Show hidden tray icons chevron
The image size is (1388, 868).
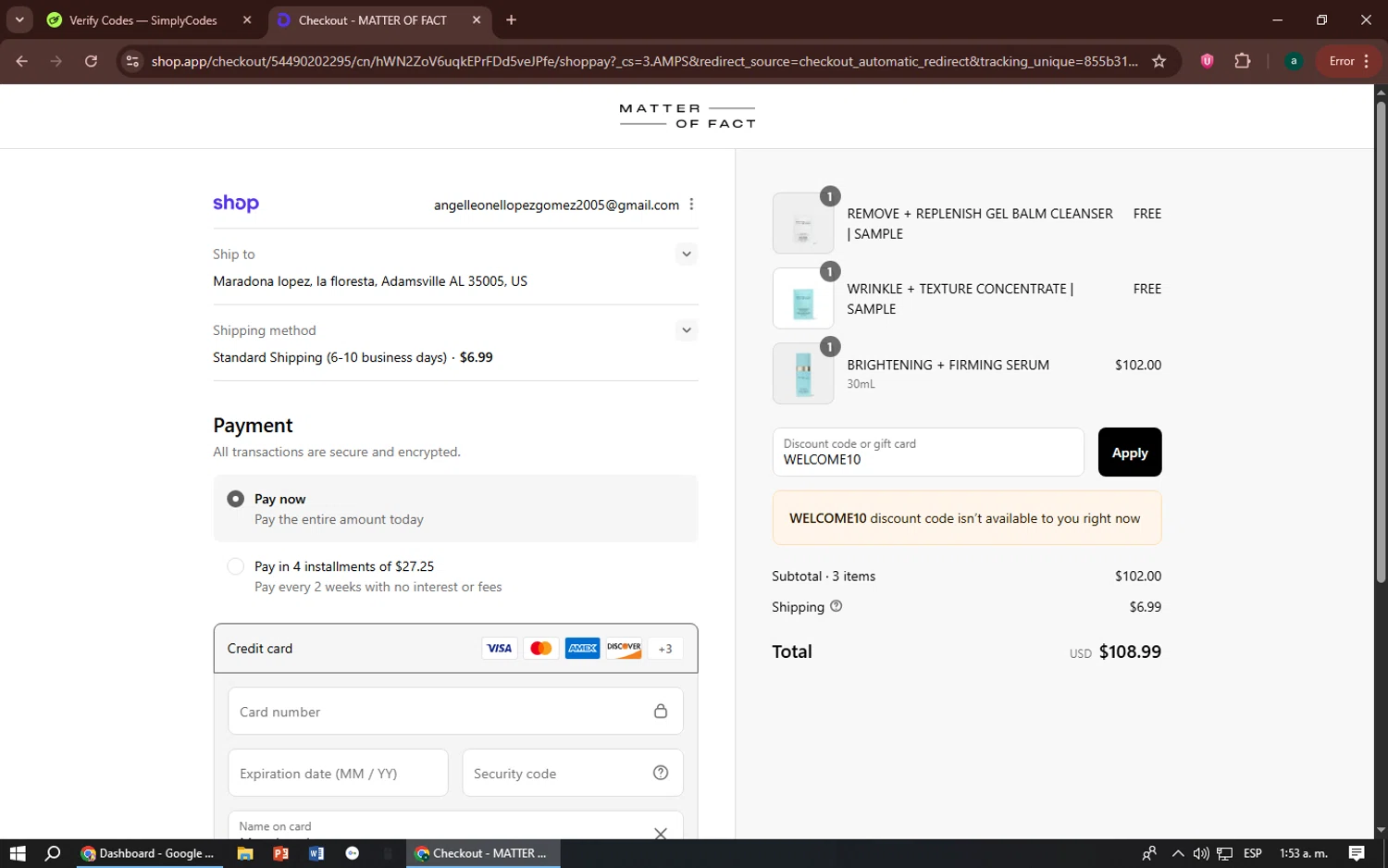click(x=1177, y=853)
